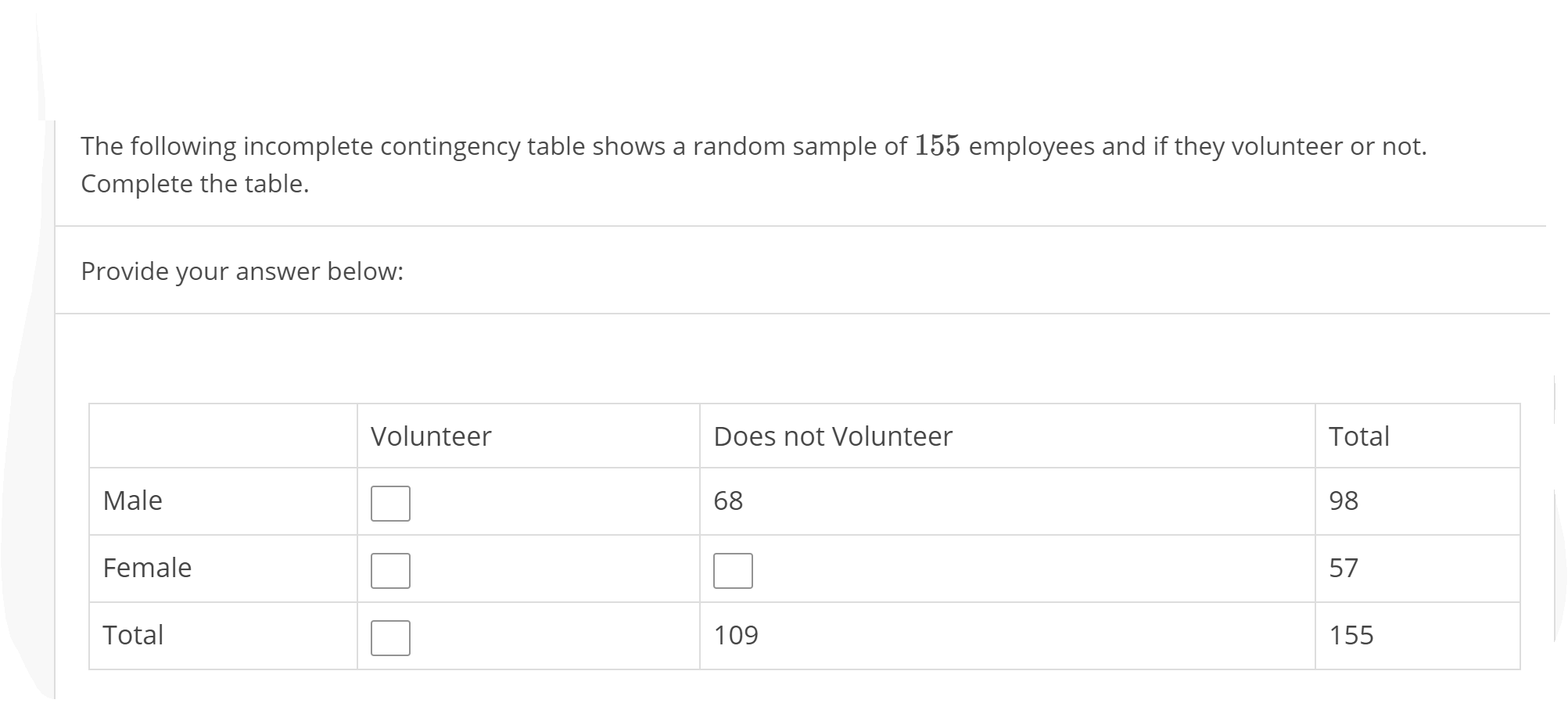Click the cell displaying 155
Screen dimensions: 1568x714
[1352, 635]
